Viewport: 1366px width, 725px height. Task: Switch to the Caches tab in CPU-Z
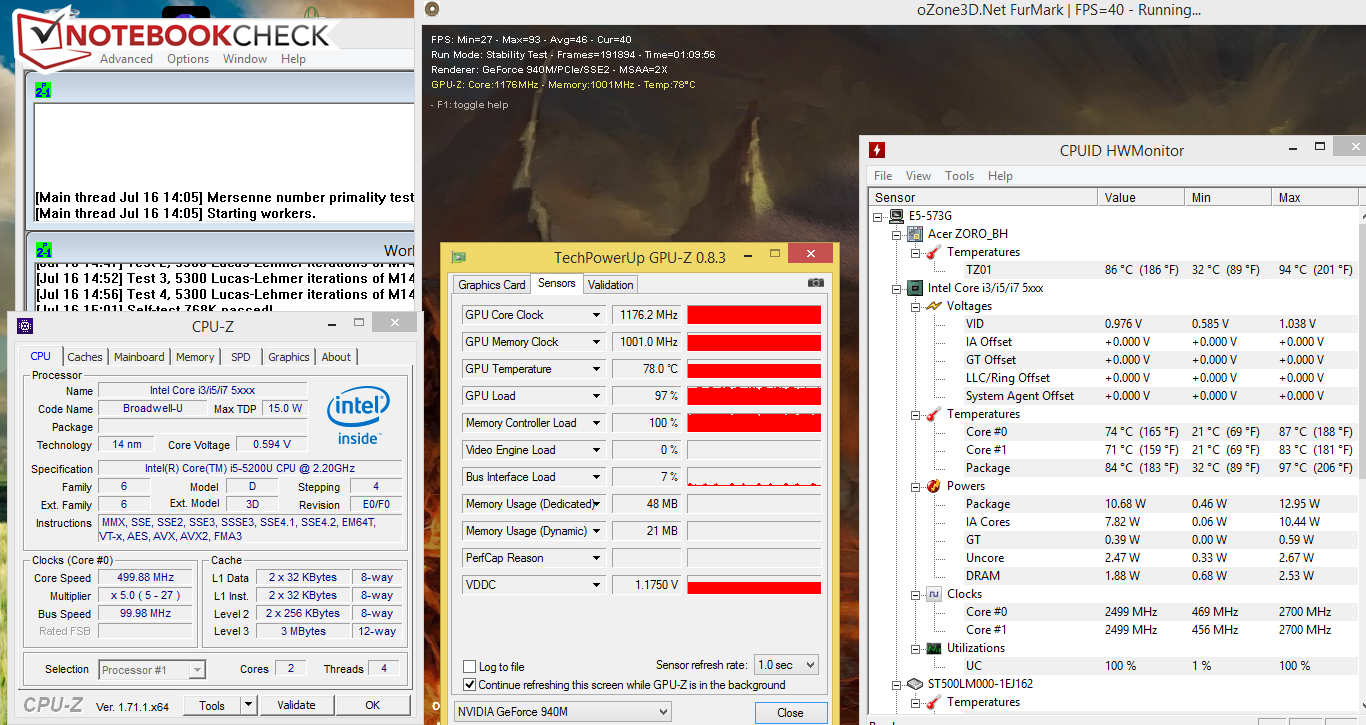point(85,357)
